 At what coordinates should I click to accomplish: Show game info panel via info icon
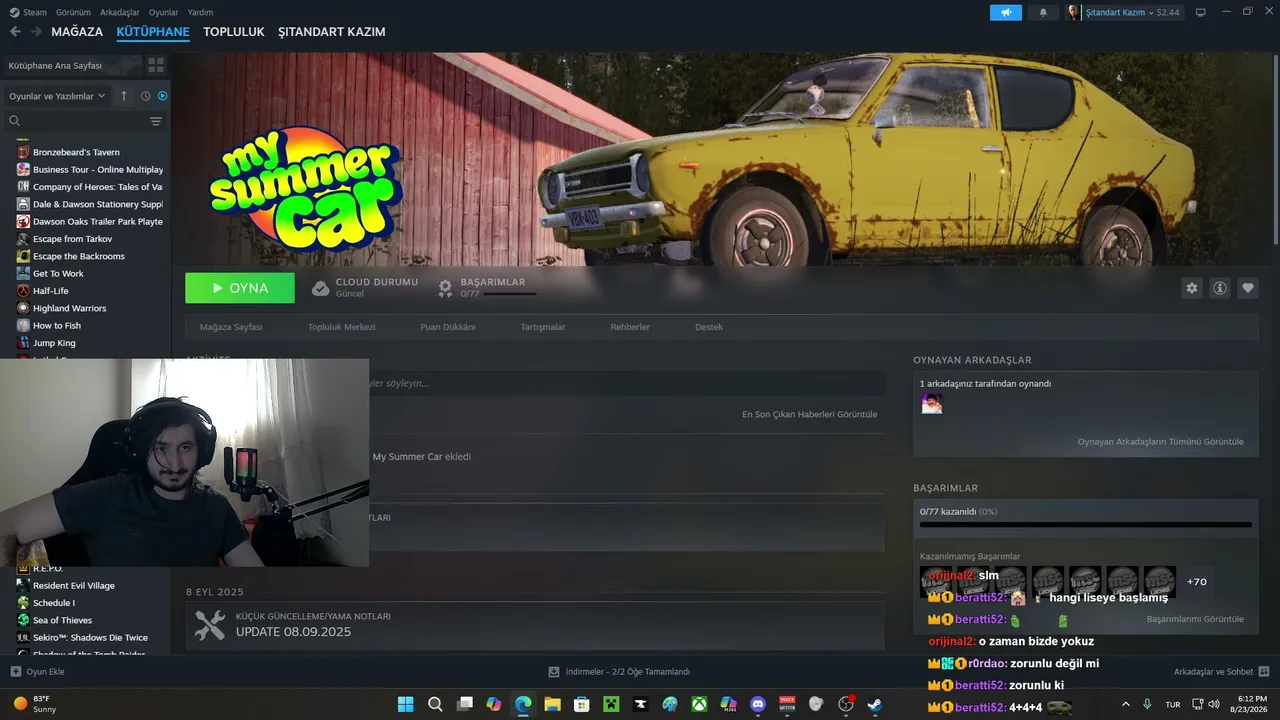click(1220, 288)
